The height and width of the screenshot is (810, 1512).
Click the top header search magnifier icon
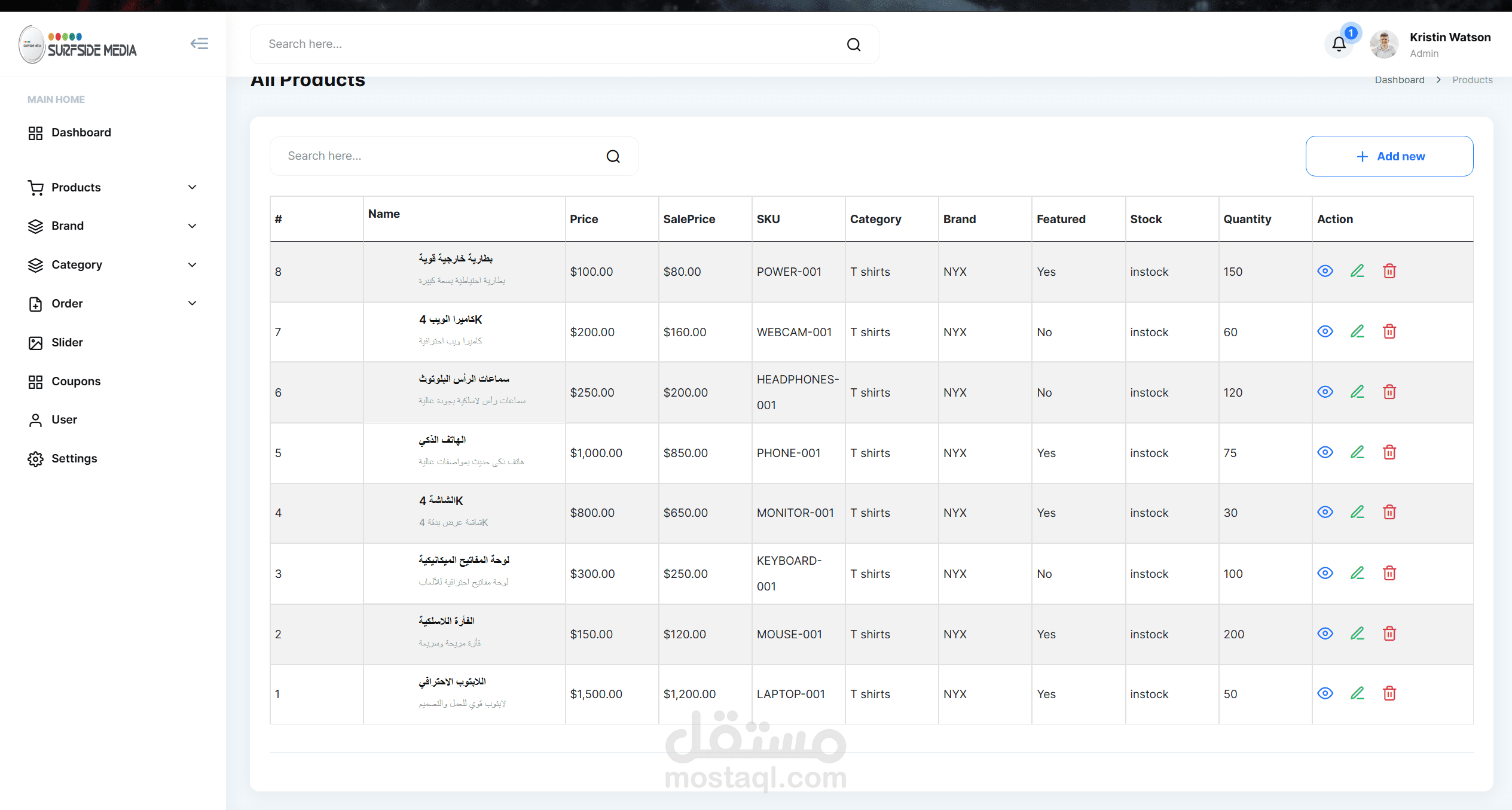[x=853, y=45]
